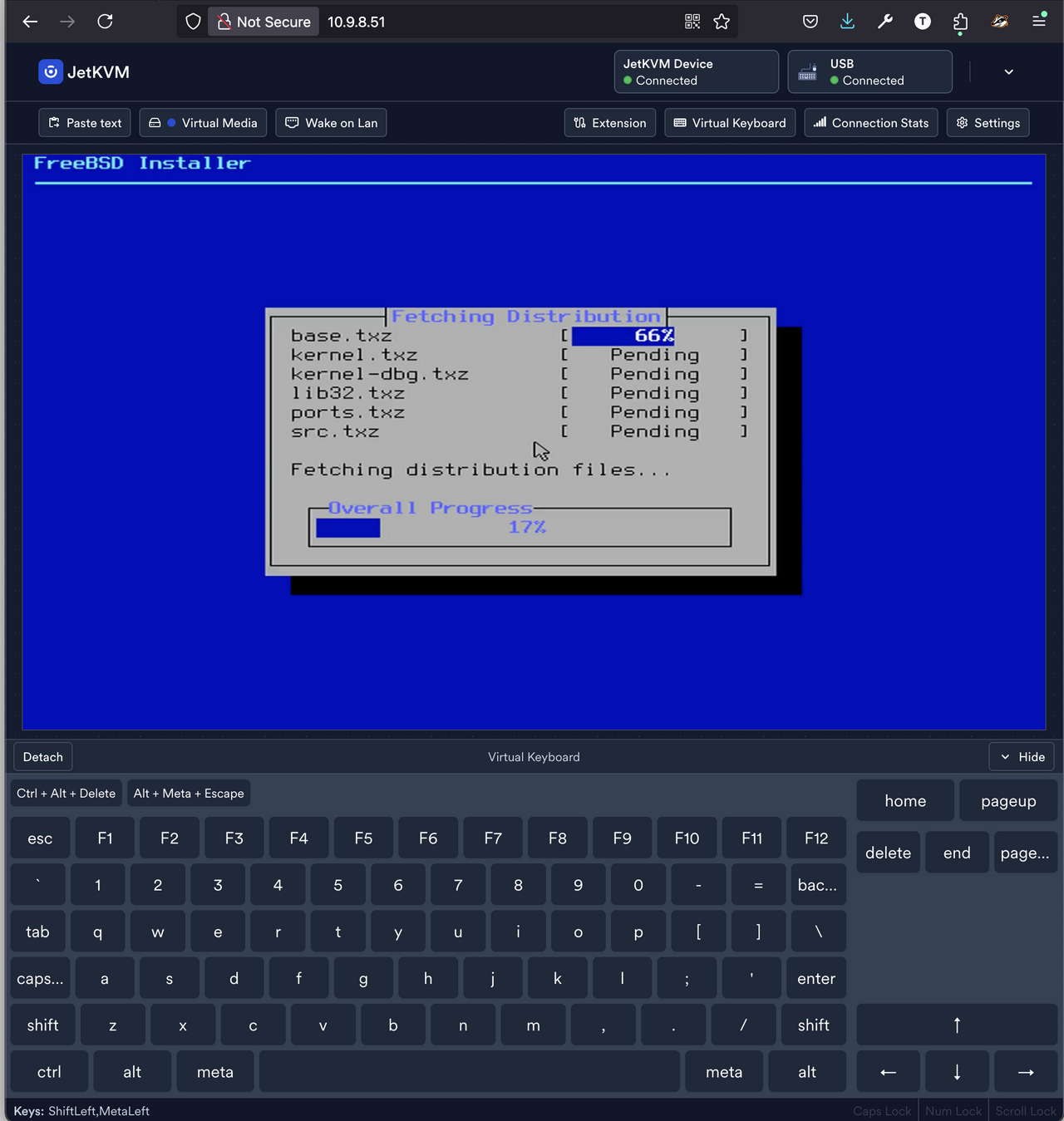Expand the header chevron dropdown

click(1008, 72)
